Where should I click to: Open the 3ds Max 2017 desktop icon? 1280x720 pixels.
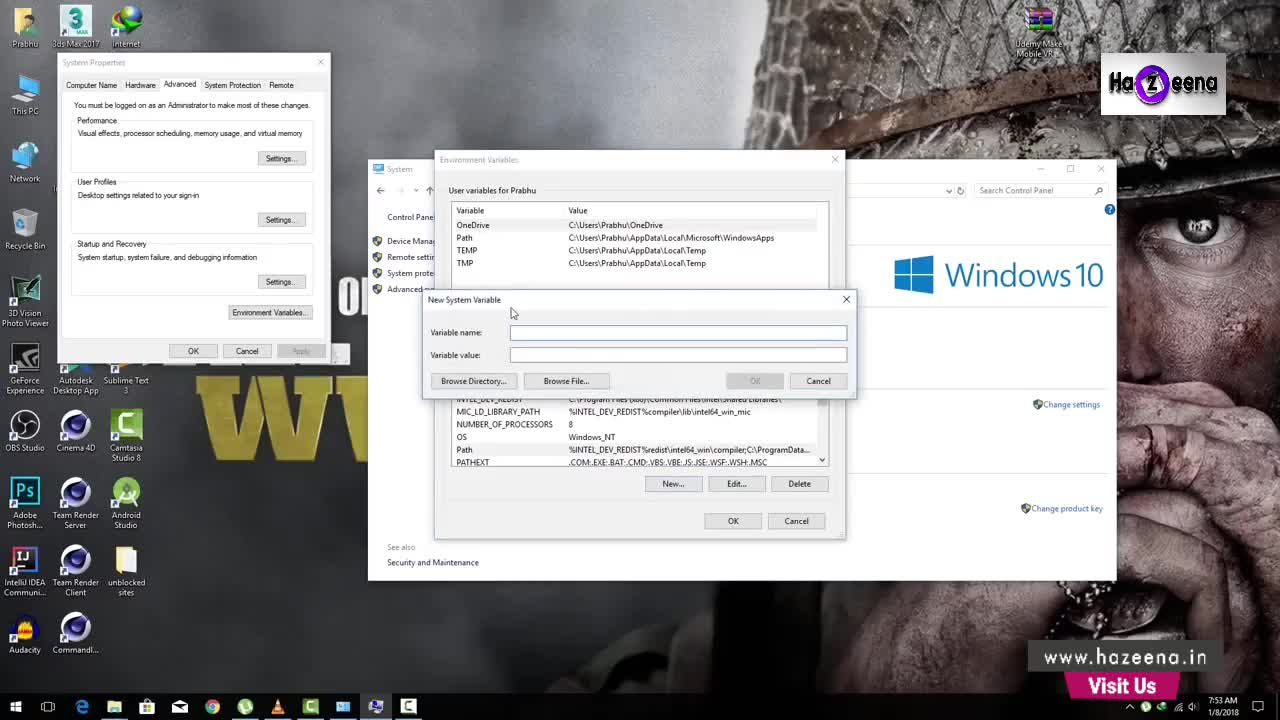point(75,26)
